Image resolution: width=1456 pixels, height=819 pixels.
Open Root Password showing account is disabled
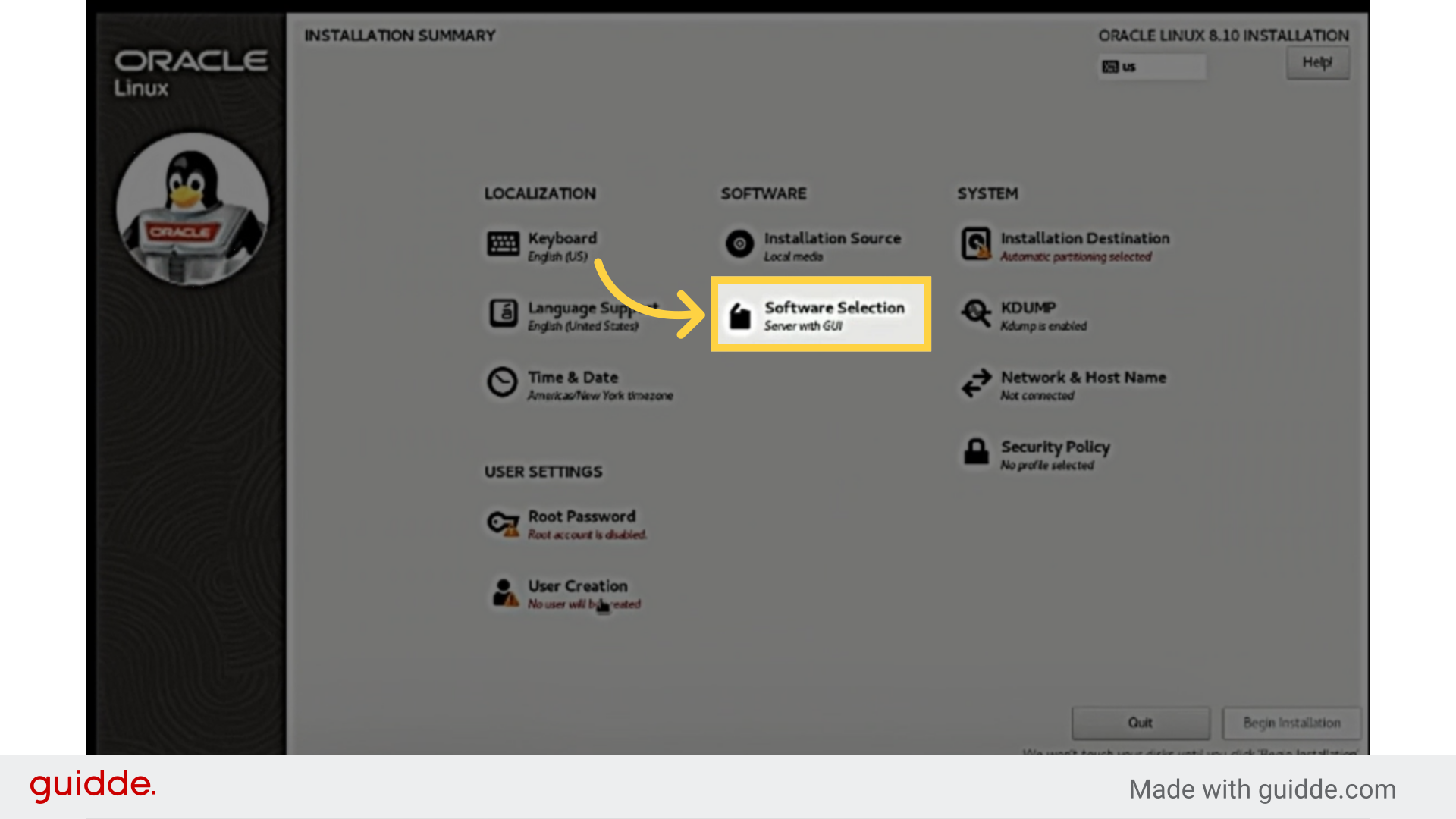[582, 523]
